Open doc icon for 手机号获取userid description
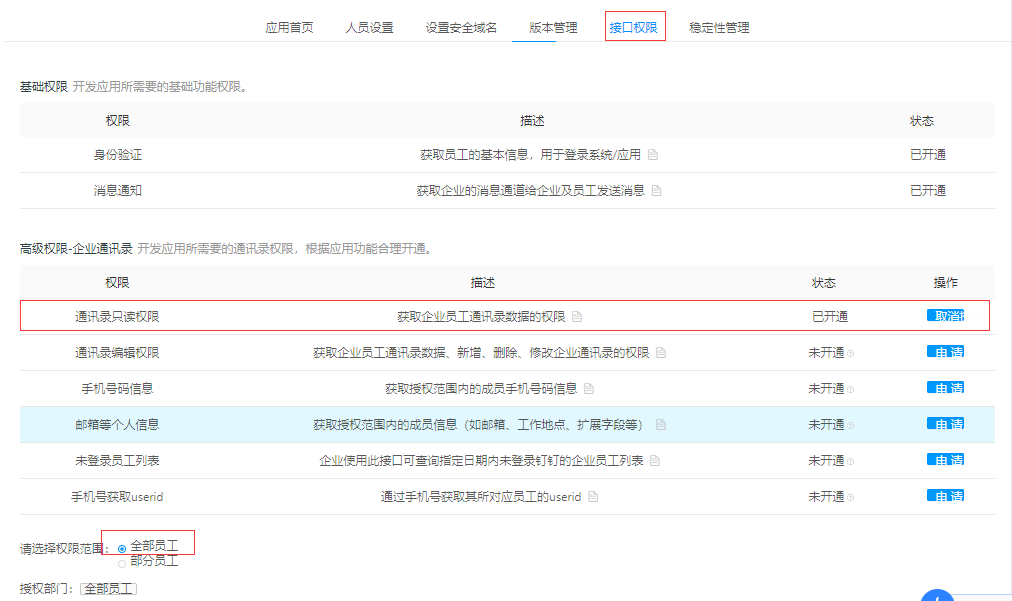The height and width of the screenshot is (601, 1012). 593,496
